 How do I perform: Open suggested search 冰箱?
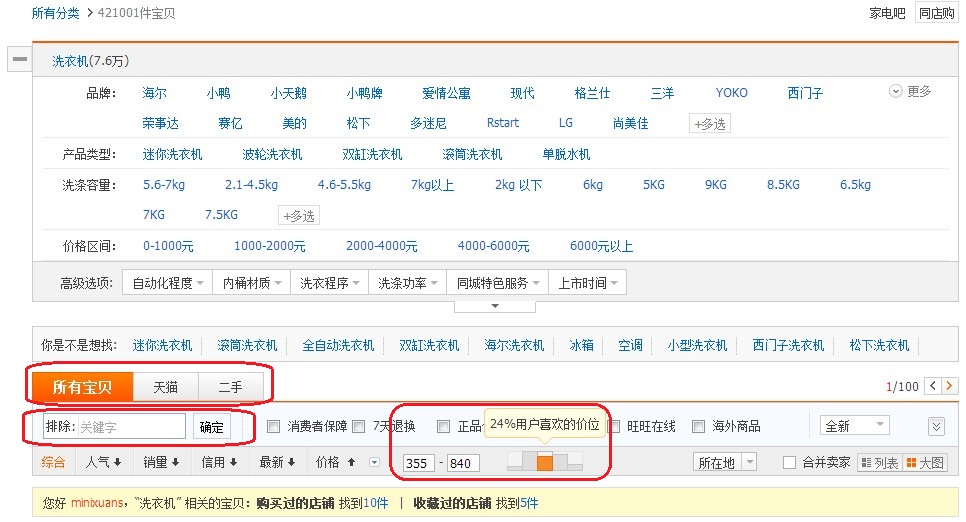pyautogui.click(x=582, y=345)
